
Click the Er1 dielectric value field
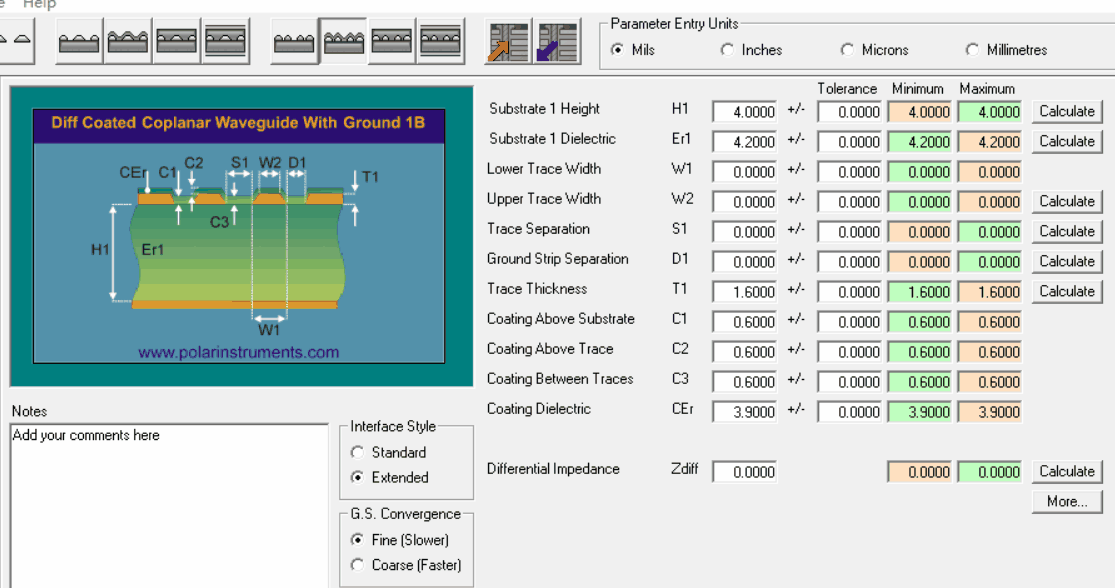(743, 141)
